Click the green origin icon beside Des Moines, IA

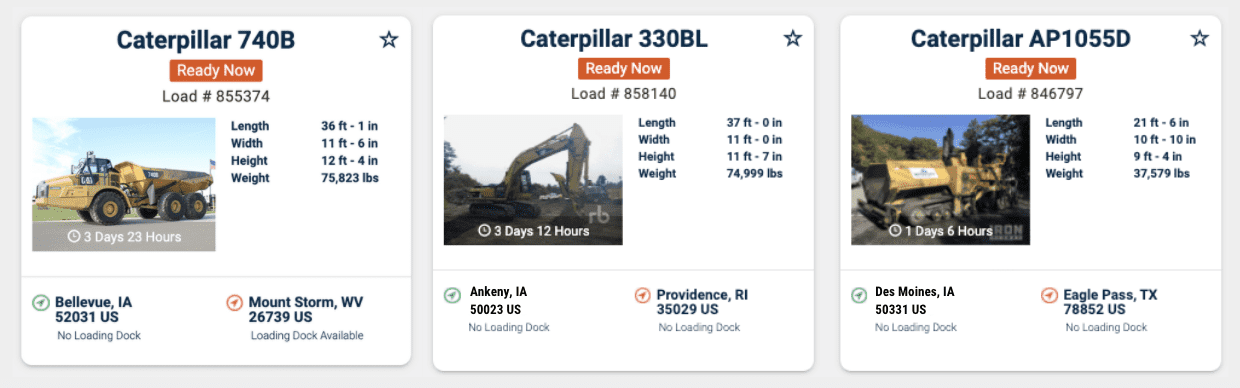point(859,295)
